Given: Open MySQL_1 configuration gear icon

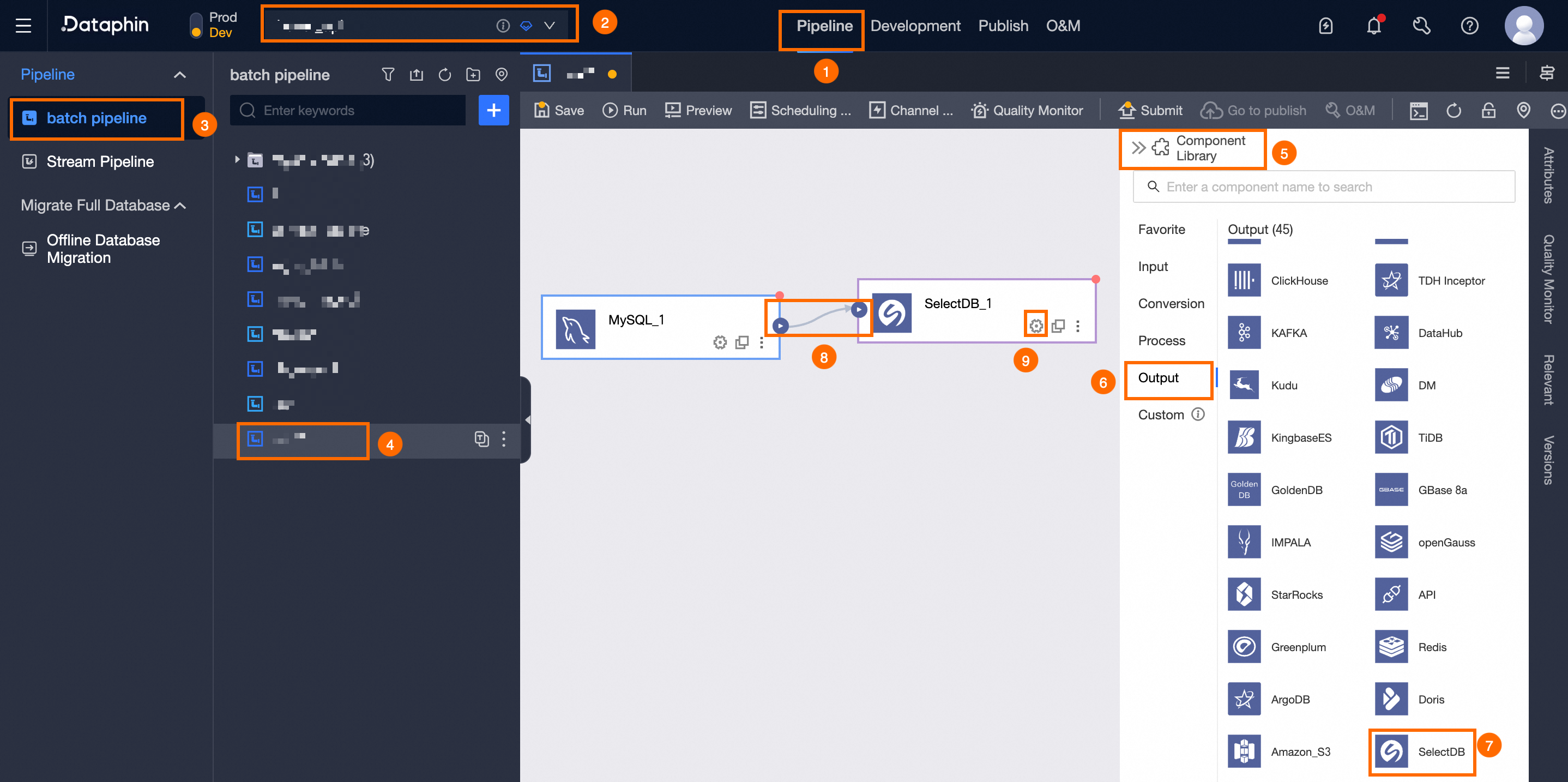Looking at the screenshot, I should click(x=720, y=342).
